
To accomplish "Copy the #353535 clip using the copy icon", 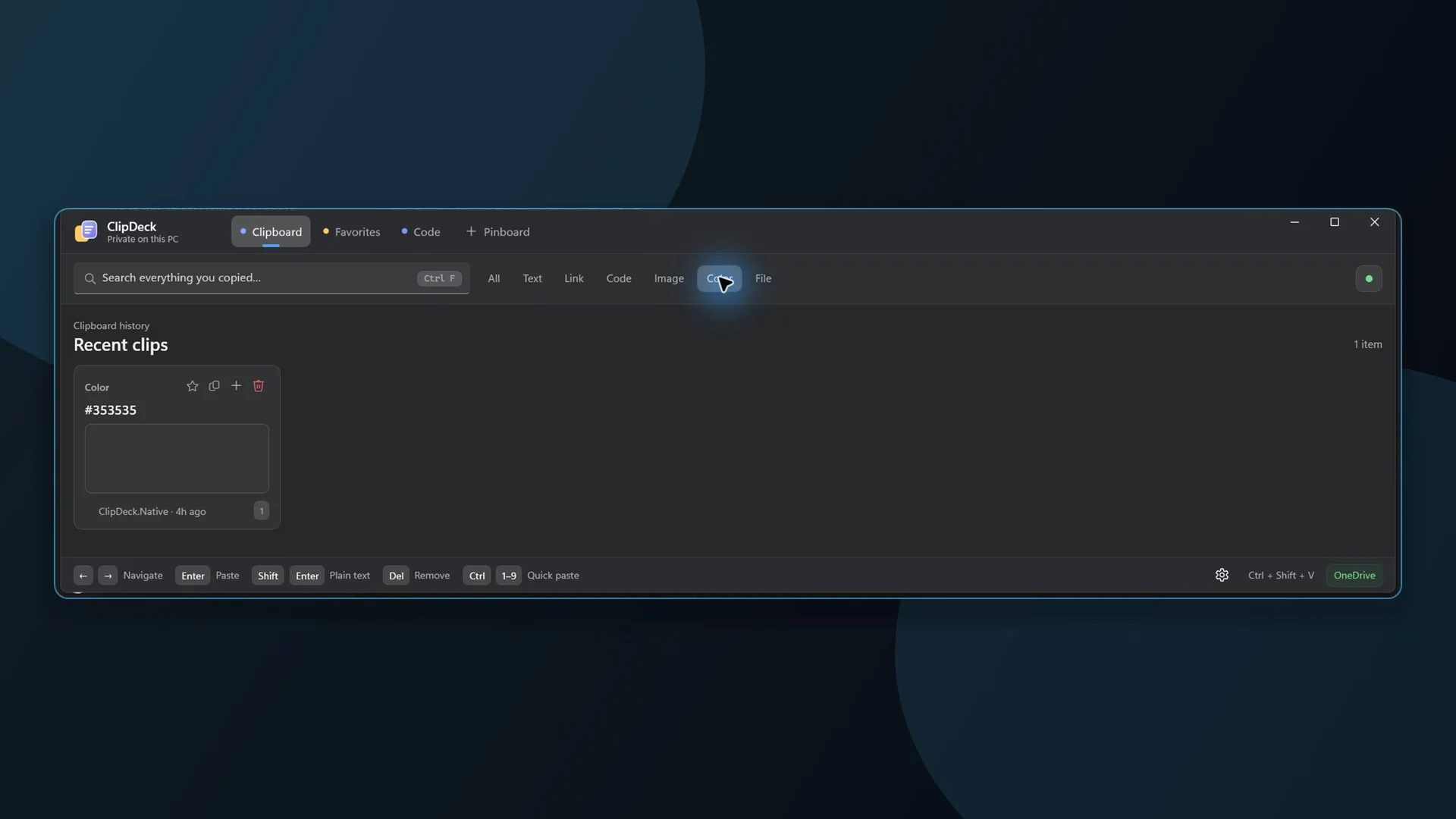I will pyautogui.click(x=214, y=386).
